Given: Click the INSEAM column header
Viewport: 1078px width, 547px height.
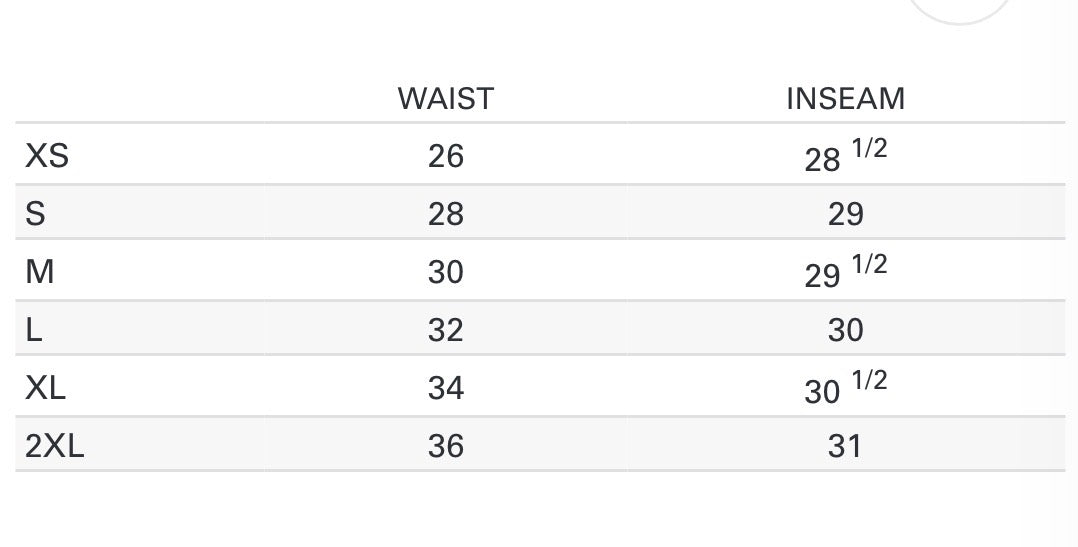Looking at the screenshot, I should pyautogui.click(x=845, y=99).
